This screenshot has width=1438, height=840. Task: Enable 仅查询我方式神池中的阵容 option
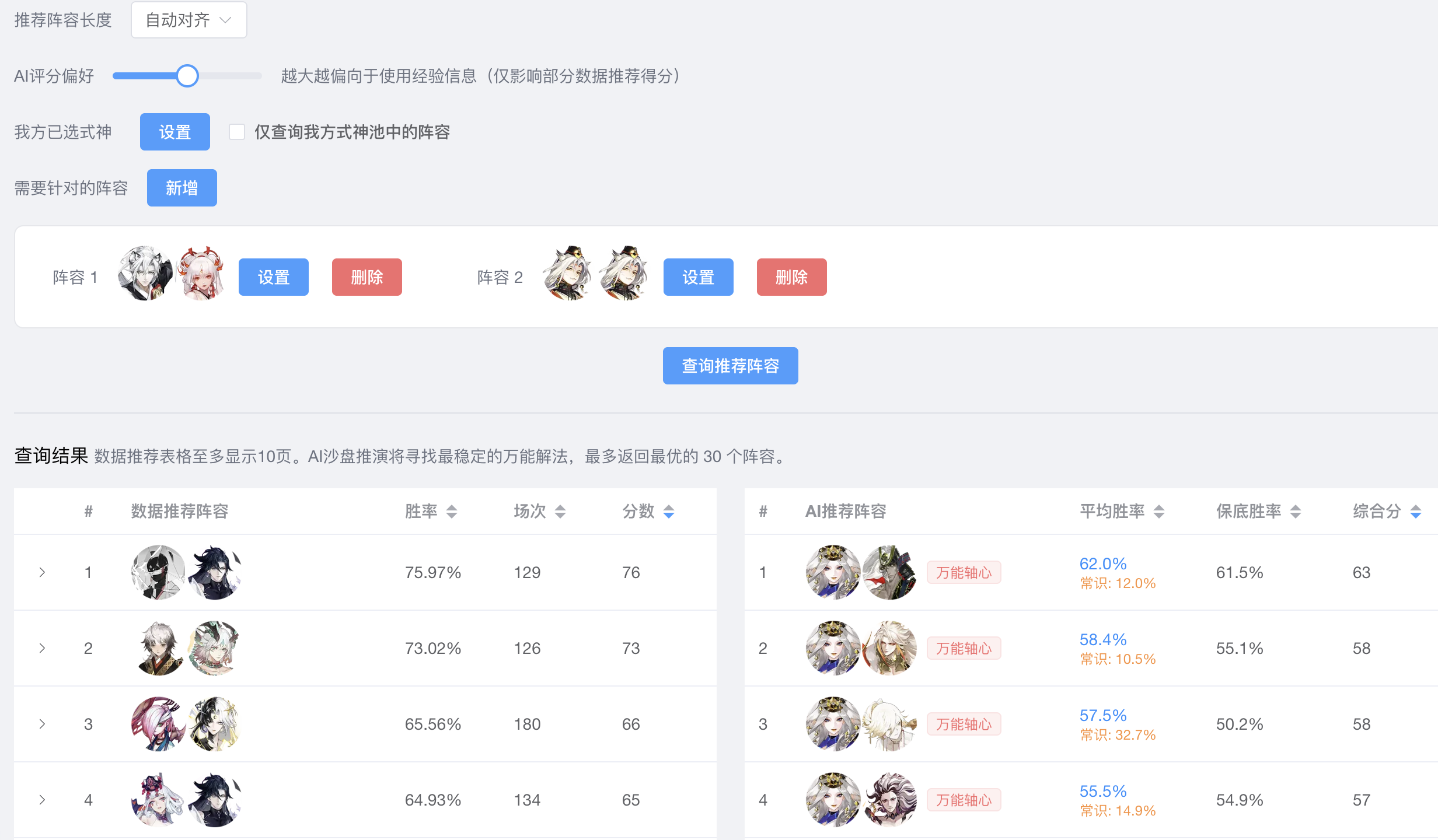(x=236, y=132)
